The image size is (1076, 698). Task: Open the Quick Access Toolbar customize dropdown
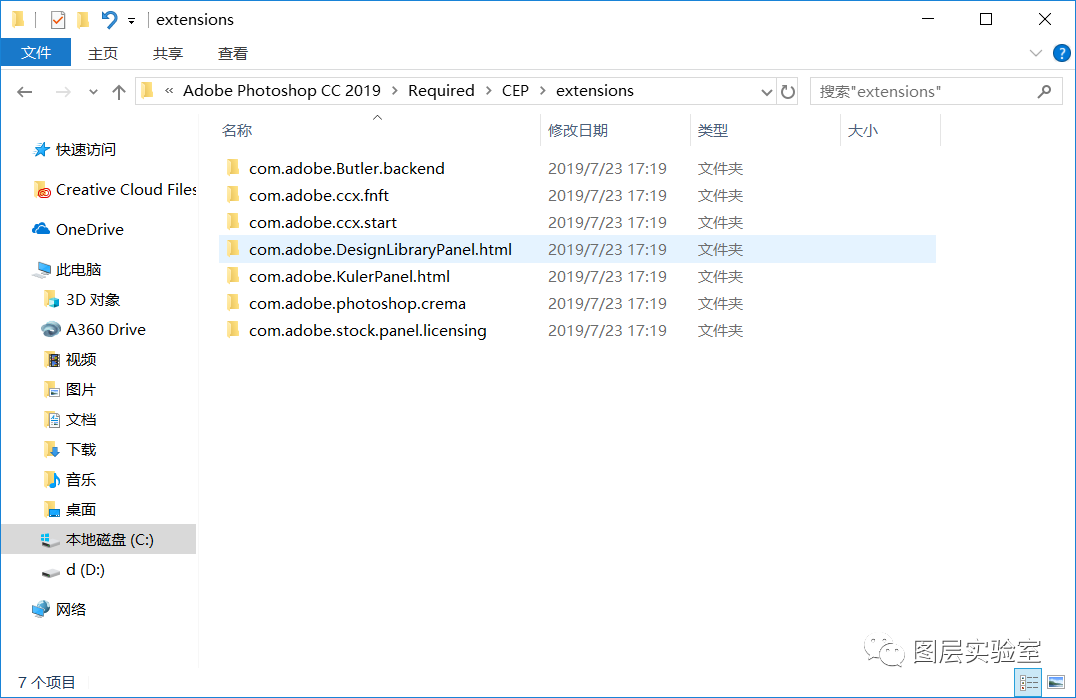[131, 21]
